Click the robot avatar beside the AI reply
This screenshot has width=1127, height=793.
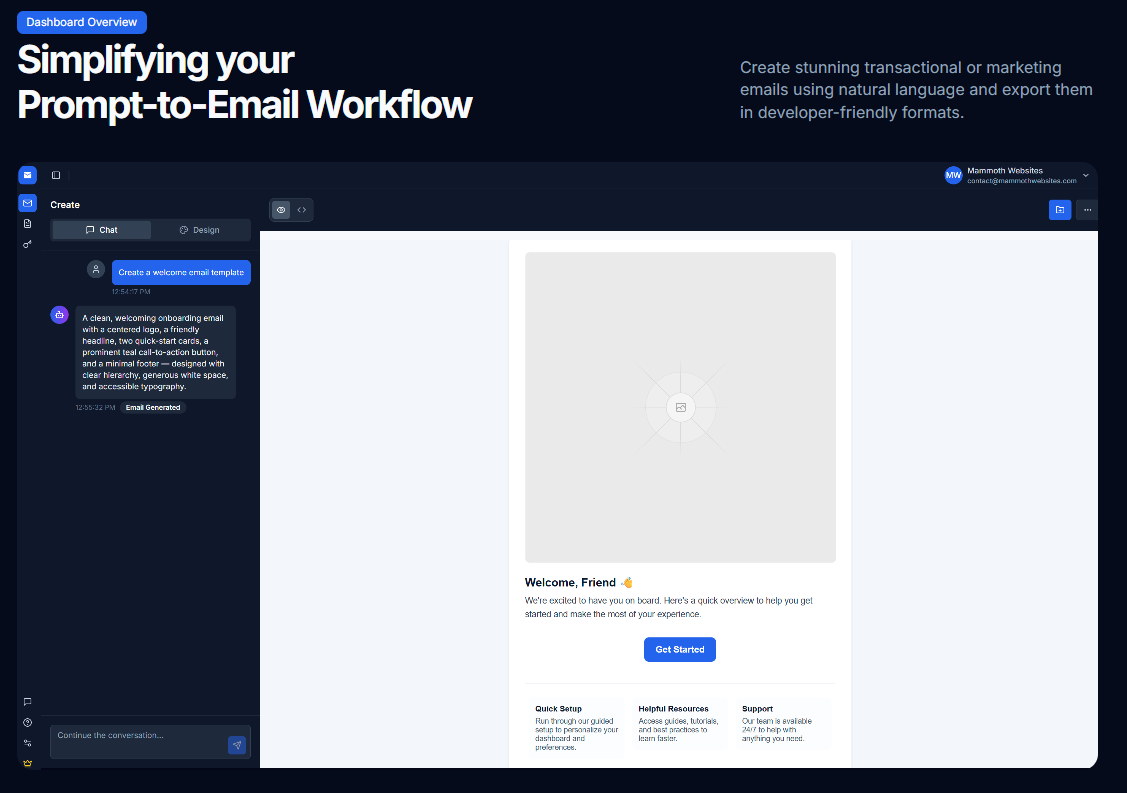[x=59, y=314]
